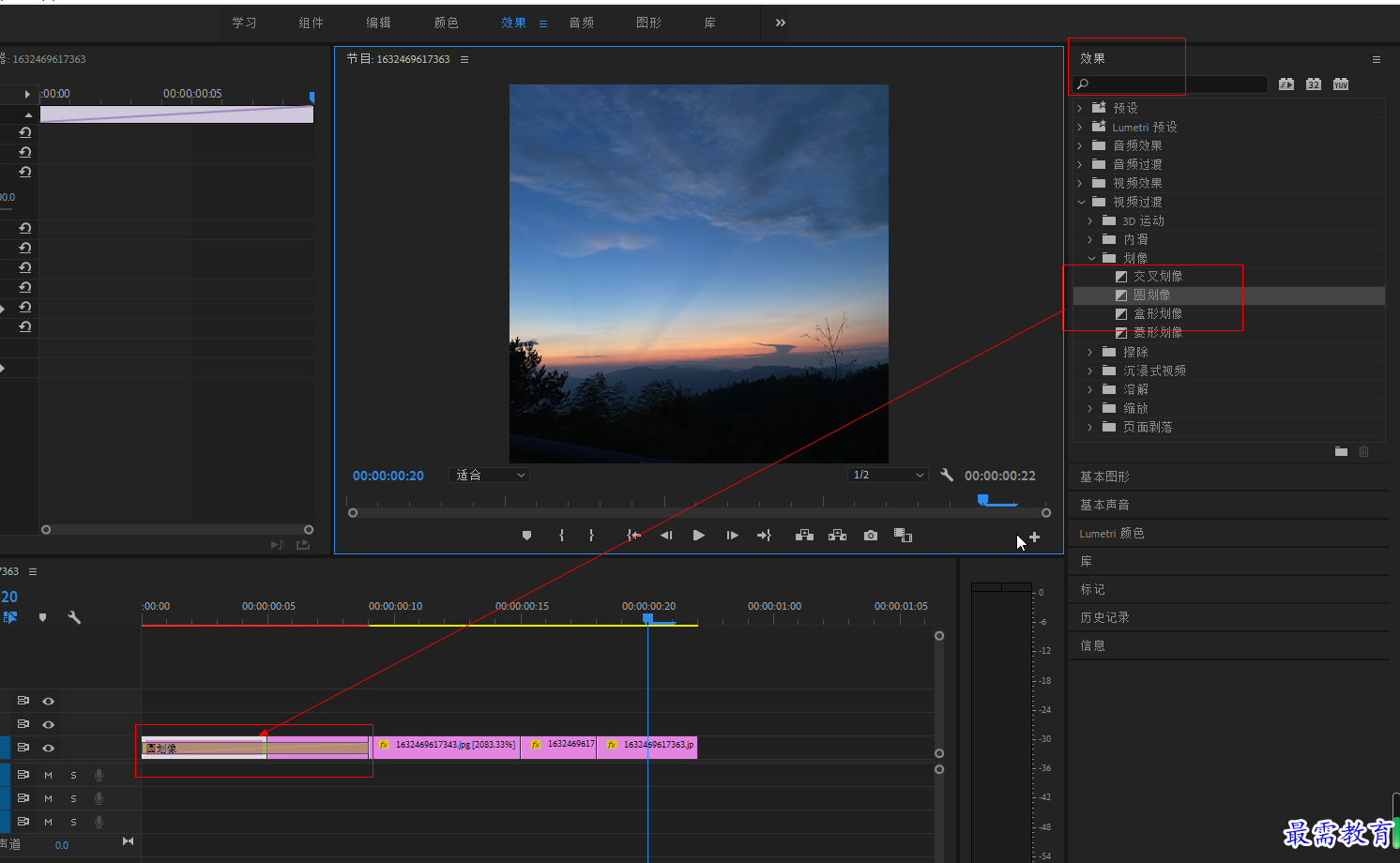
Task: Expand the Lumetri 预设 folder
Action: [1080, 127]
